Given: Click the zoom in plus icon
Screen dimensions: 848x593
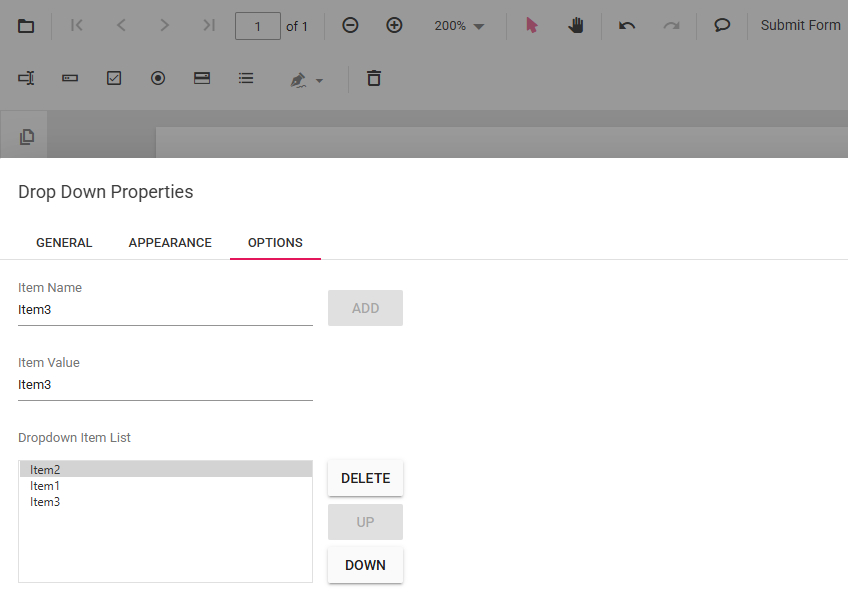Looking at the screenshot, I should pos(394,25).
